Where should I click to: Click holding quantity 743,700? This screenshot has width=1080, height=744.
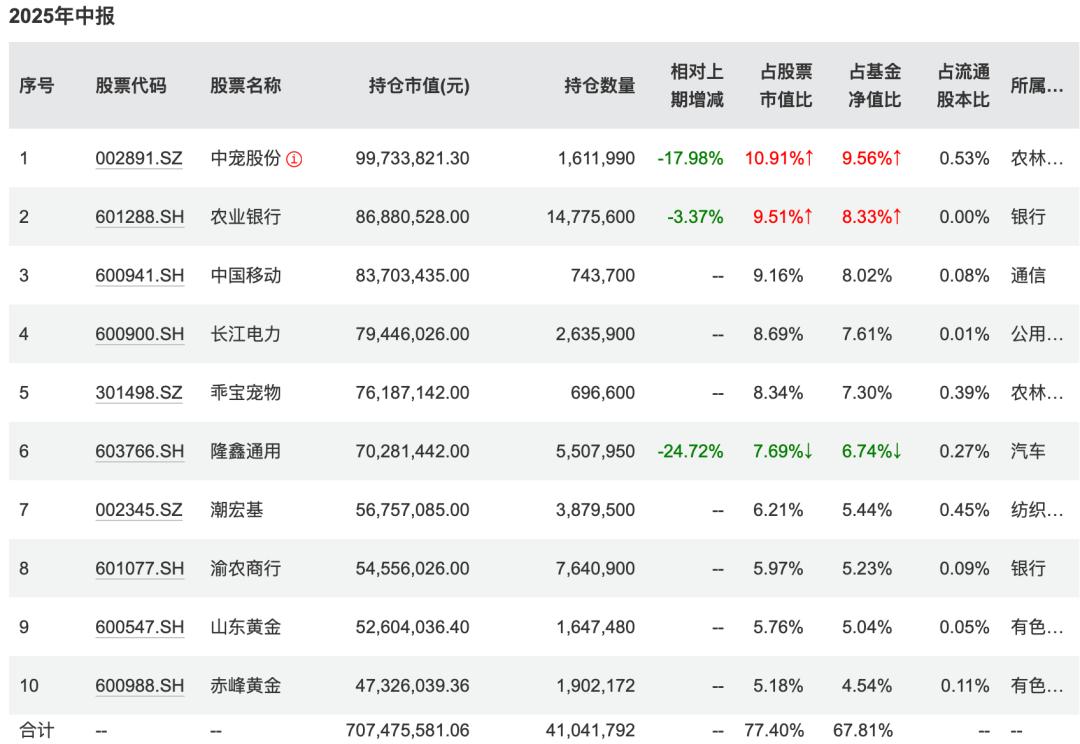point(603,276)
